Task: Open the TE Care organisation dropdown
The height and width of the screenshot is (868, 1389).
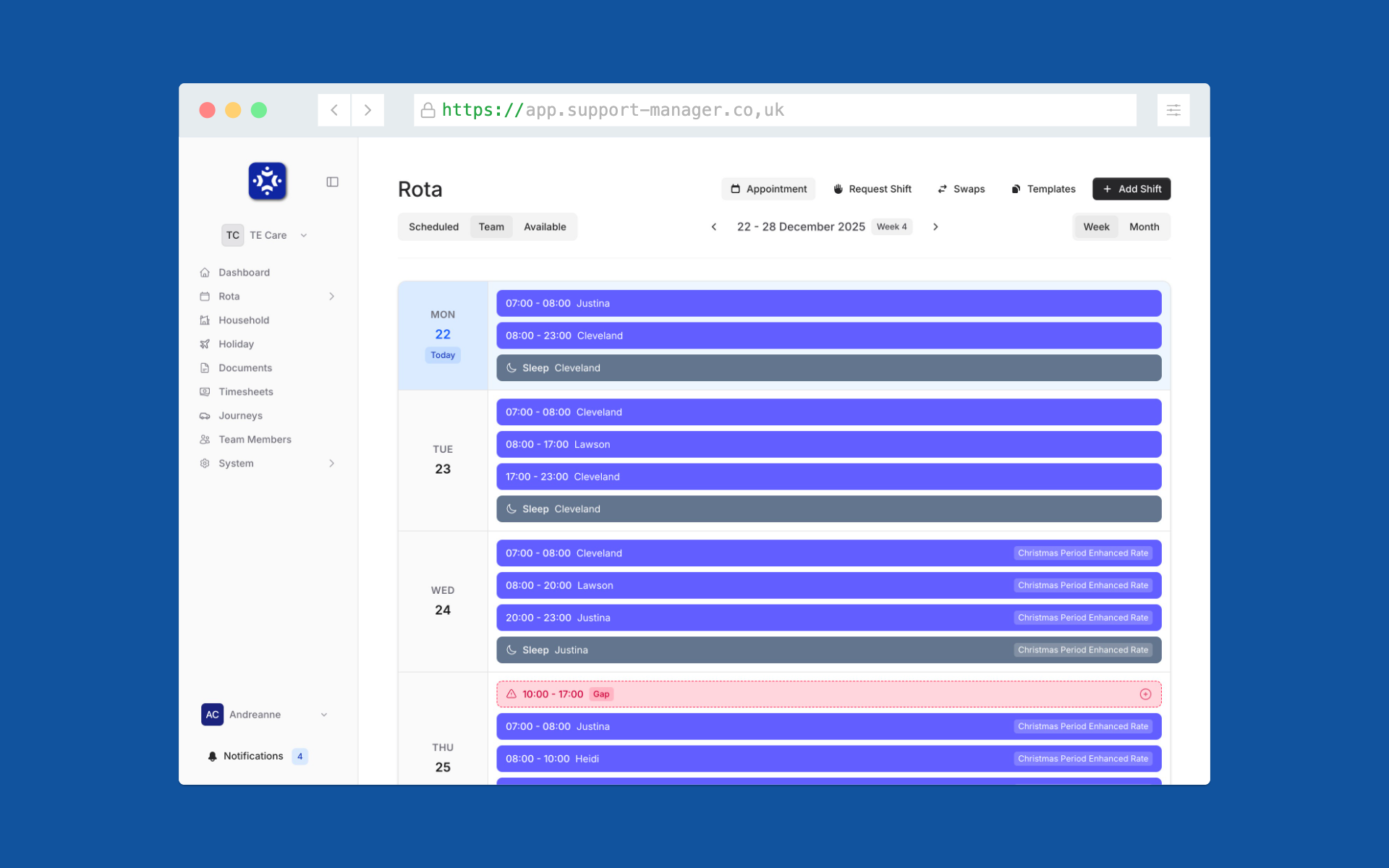Action: pyautogui.click(x=303, y=235)
